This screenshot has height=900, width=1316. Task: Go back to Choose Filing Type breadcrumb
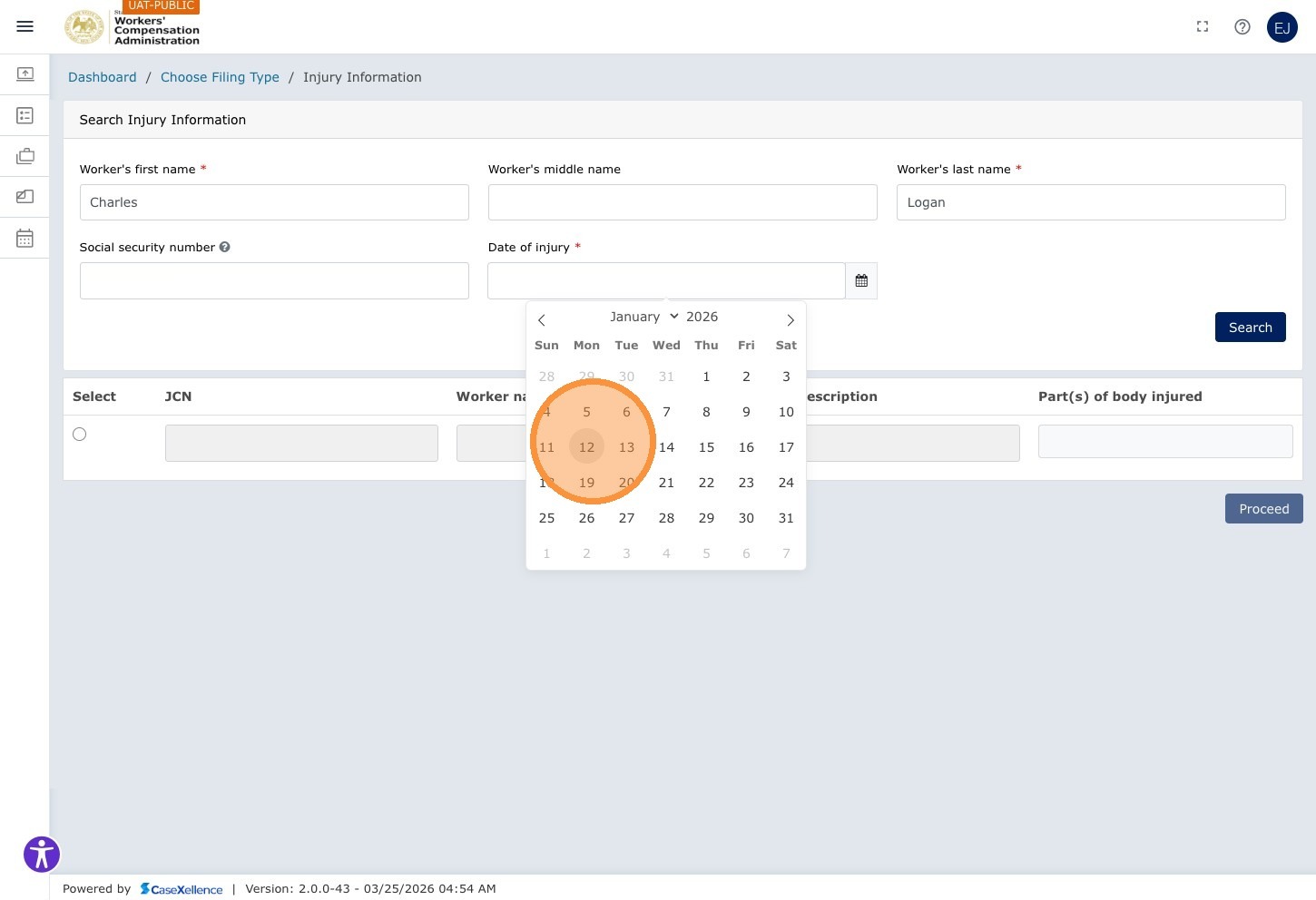click(220, 77)
